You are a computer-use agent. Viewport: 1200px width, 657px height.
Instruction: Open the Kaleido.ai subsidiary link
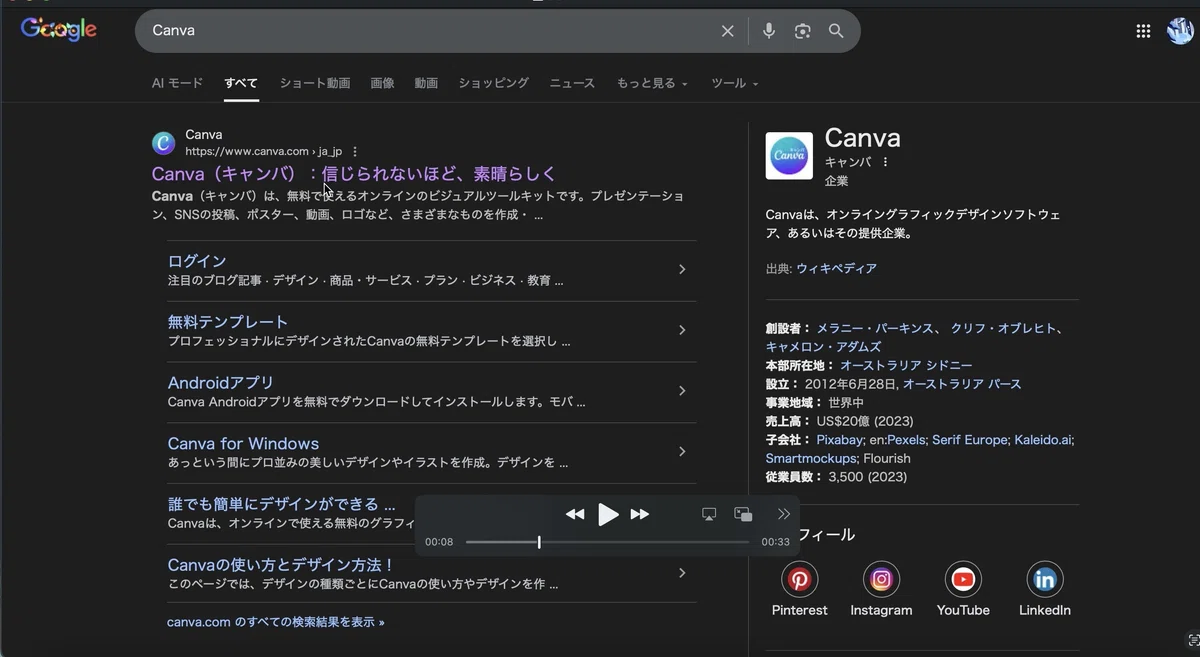pos(1043,440)
